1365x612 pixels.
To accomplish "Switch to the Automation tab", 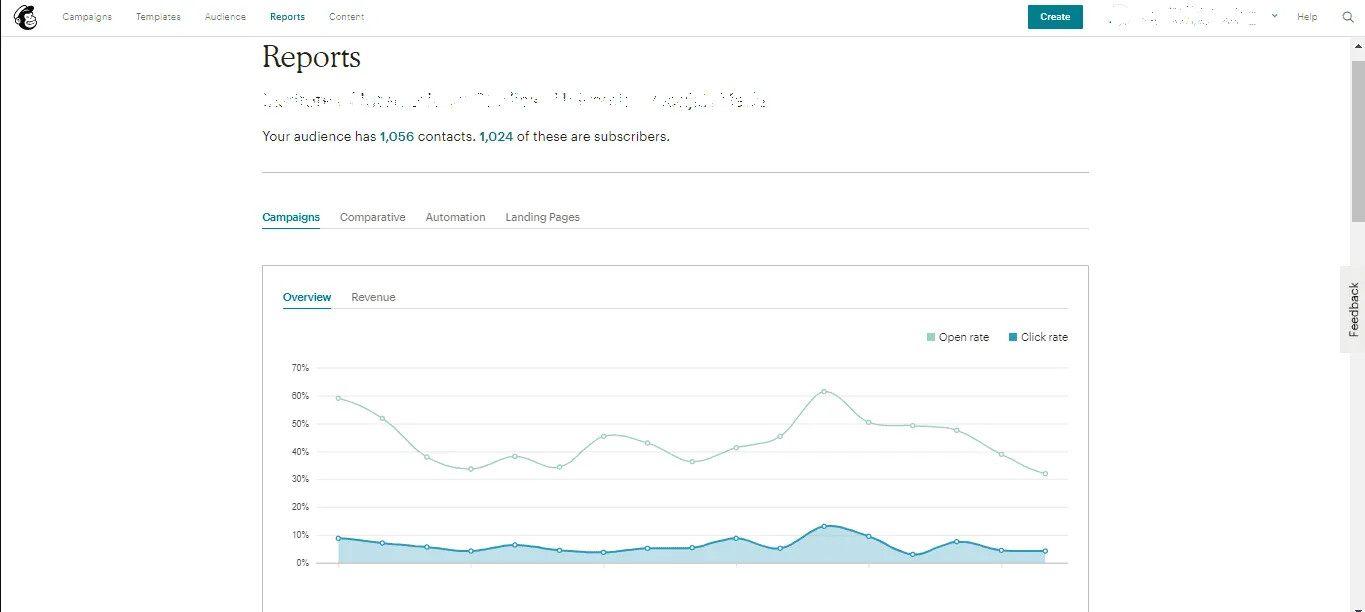I will click(455, 217).
